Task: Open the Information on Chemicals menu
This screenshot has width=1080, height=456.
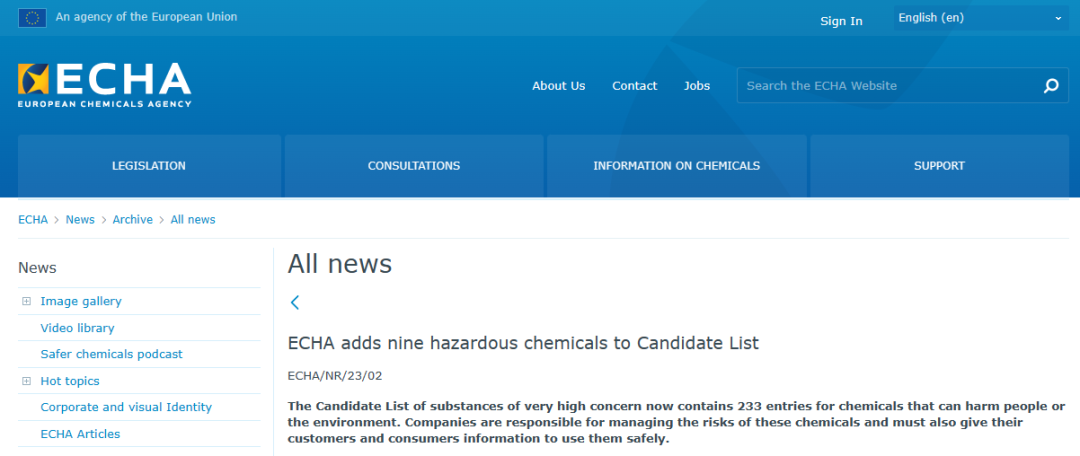Action: click(676, 166)
